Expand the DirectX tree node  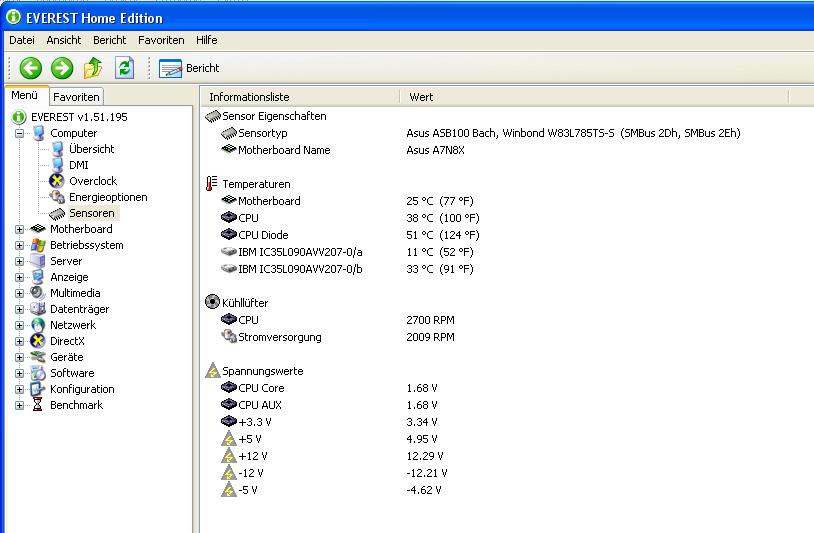click(19, 341)
